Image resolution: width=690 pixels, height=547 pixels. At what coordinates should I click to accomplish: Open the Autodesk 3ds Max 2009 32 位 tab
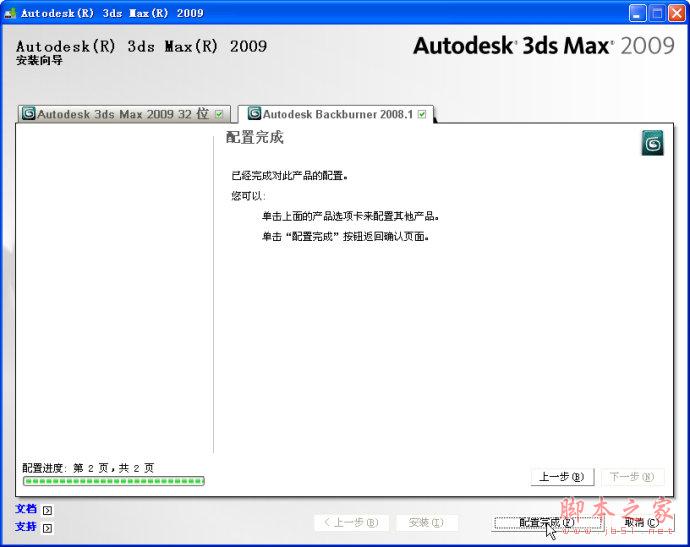pos(124,114)
